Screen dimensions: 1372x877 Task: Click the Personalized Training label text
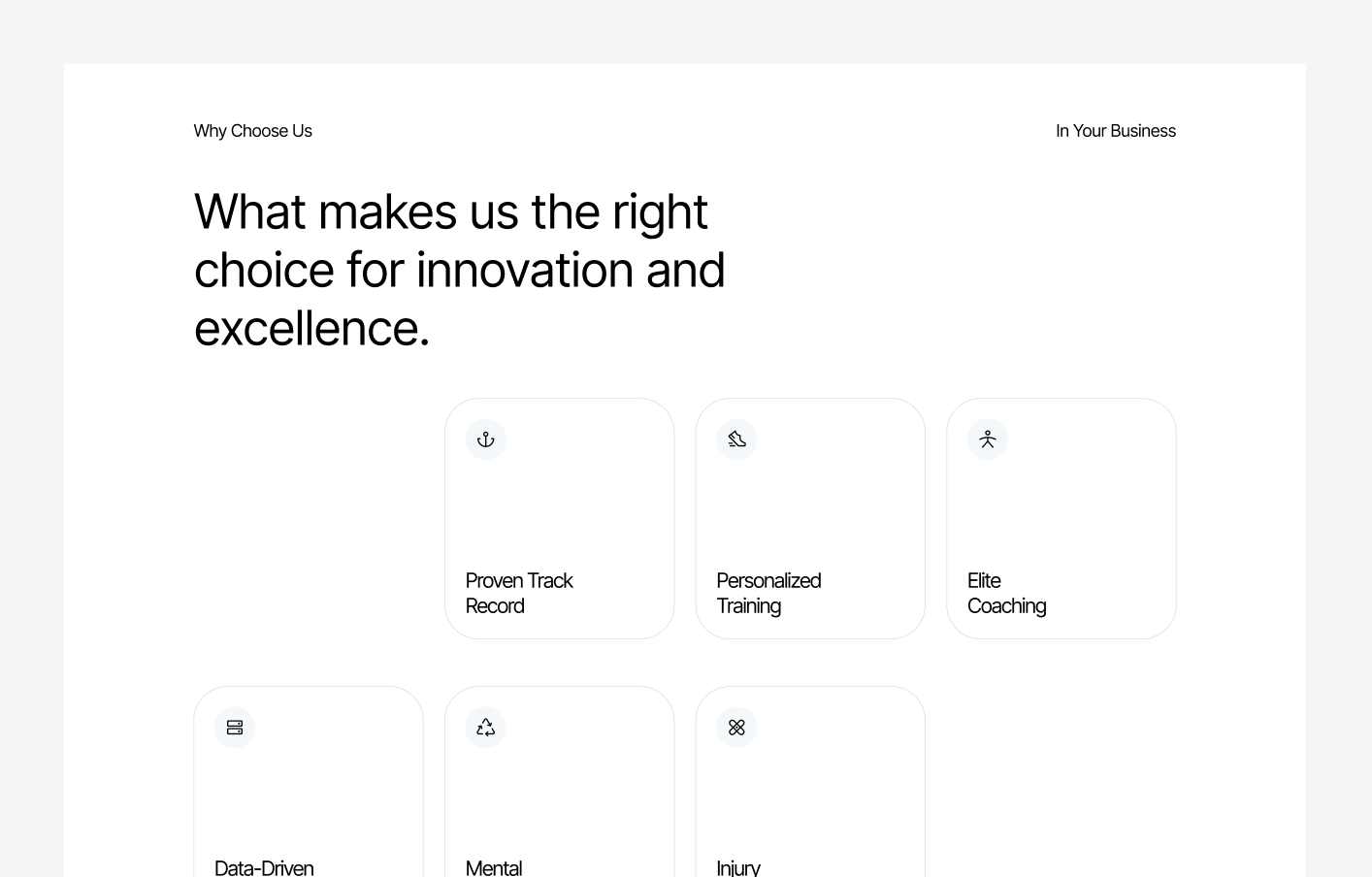point(768,593)
